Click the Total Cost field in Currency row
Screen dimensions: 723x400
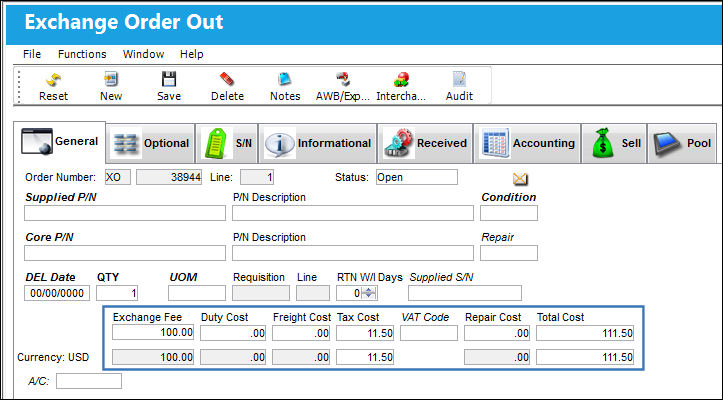tap(585, 357)
